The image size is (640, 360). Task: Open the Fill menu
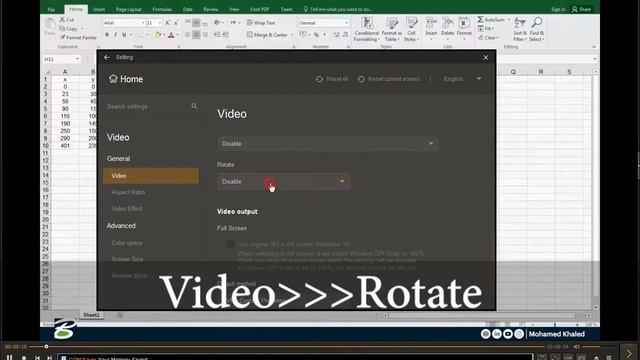pos(486,29)
